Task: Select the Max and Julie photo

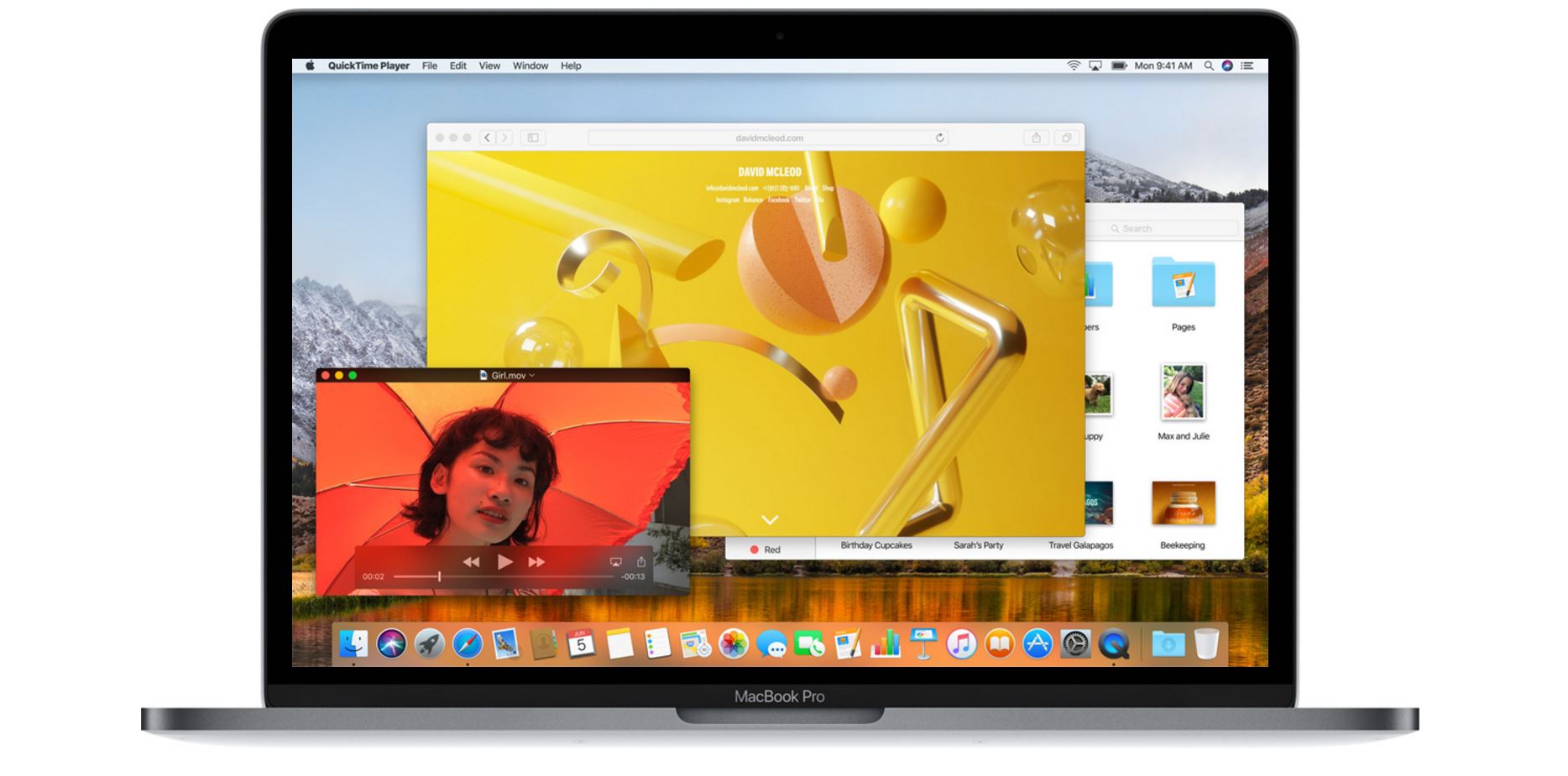Action: [x=1183, y=392]
